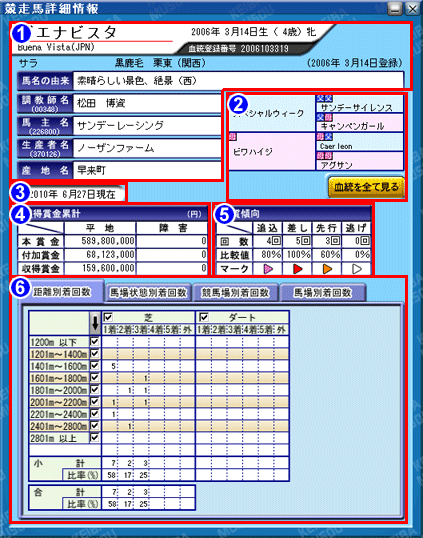The height and width of the screenshot is (538, 423).
Task: Click the 平地 column header
Action: [100, 228]
